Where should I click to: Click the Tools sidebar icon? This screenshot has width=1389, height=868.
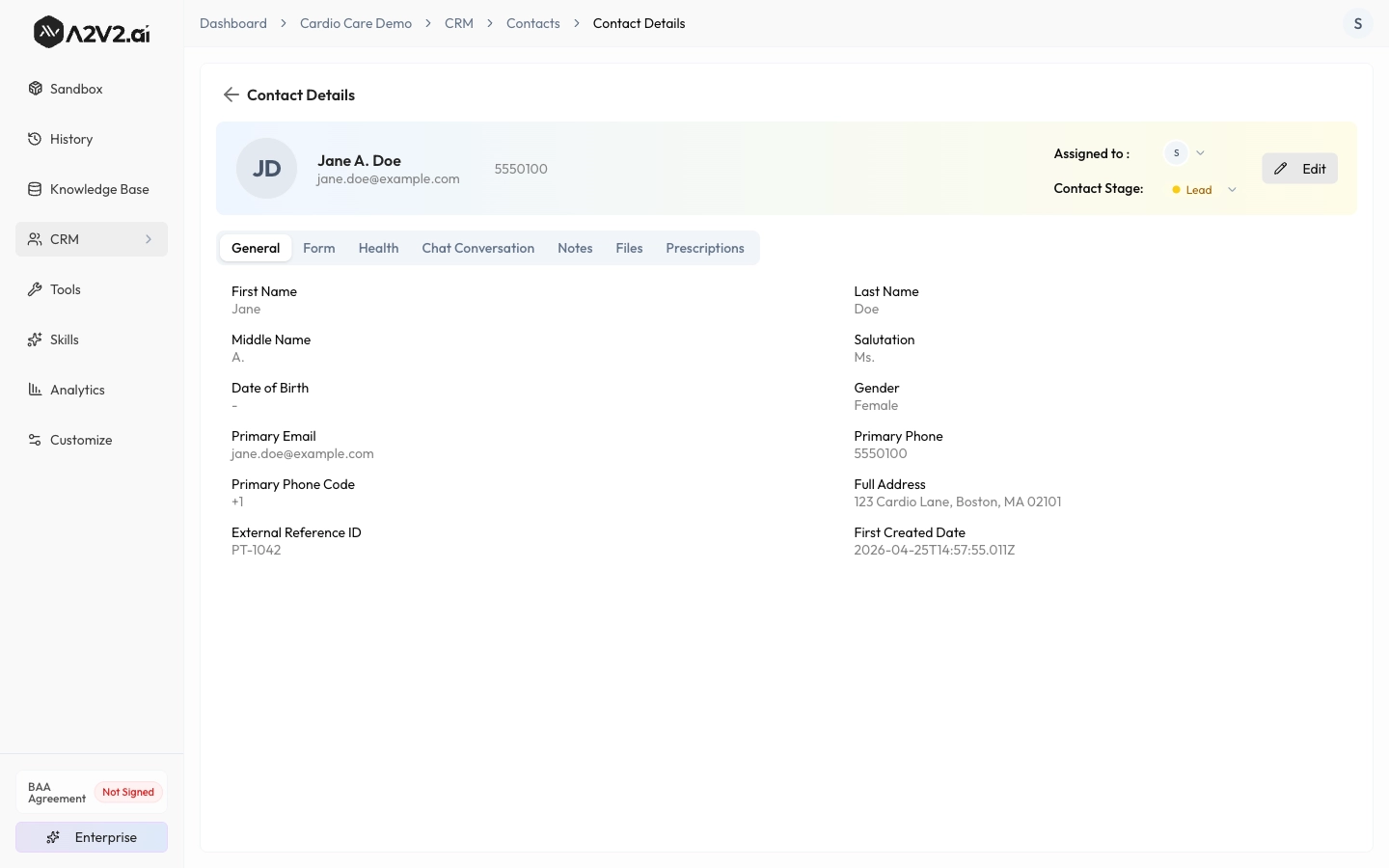(x=36, y=289)
